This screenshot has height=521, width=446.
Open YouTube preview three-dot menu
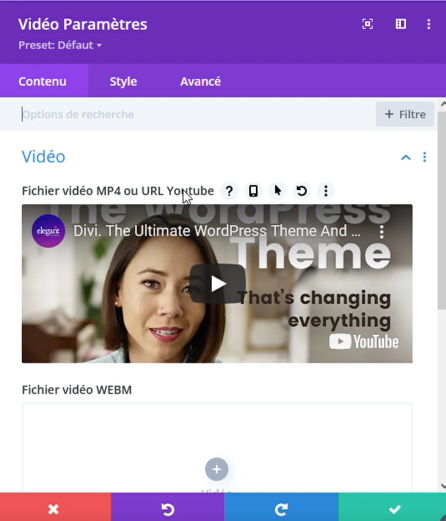(382, 232)
